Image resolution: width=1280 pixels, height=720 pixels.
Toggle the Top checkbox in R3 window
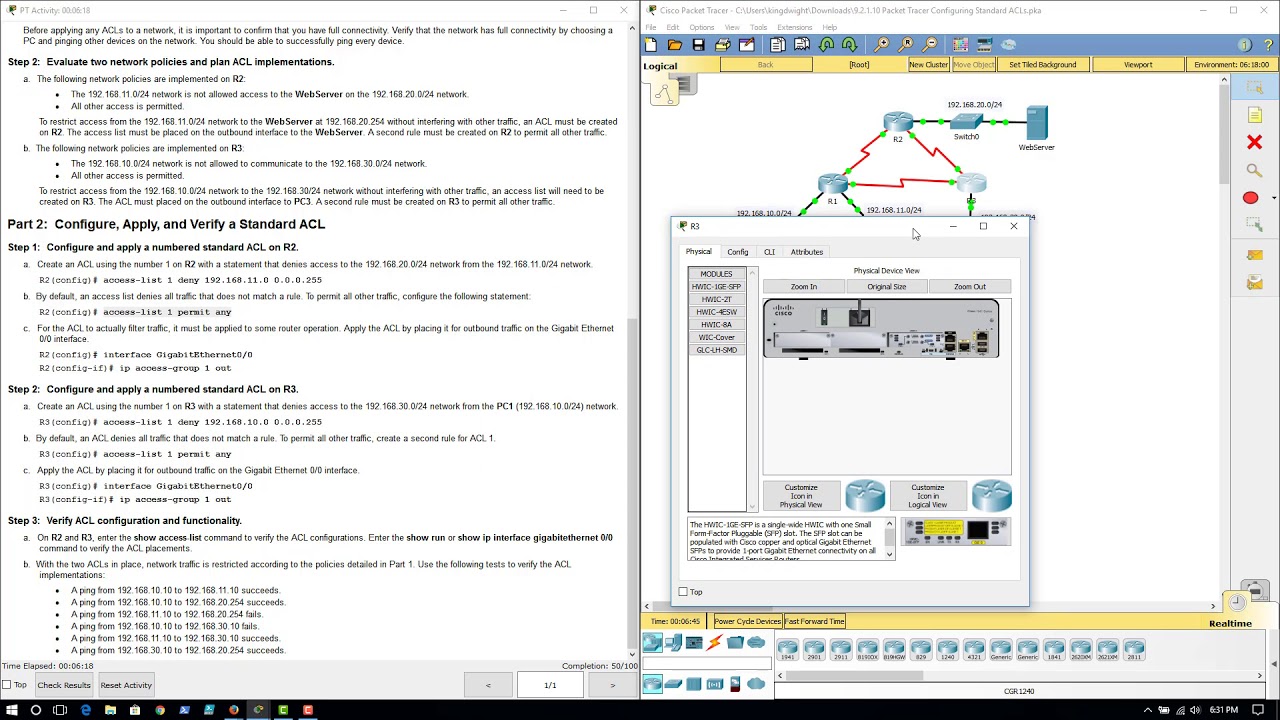pyautogui.click(x=683, y=592)
